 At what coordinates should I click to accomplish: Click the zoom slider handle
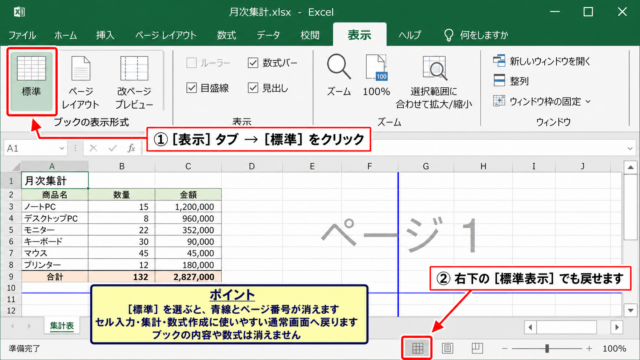(547, 348)
